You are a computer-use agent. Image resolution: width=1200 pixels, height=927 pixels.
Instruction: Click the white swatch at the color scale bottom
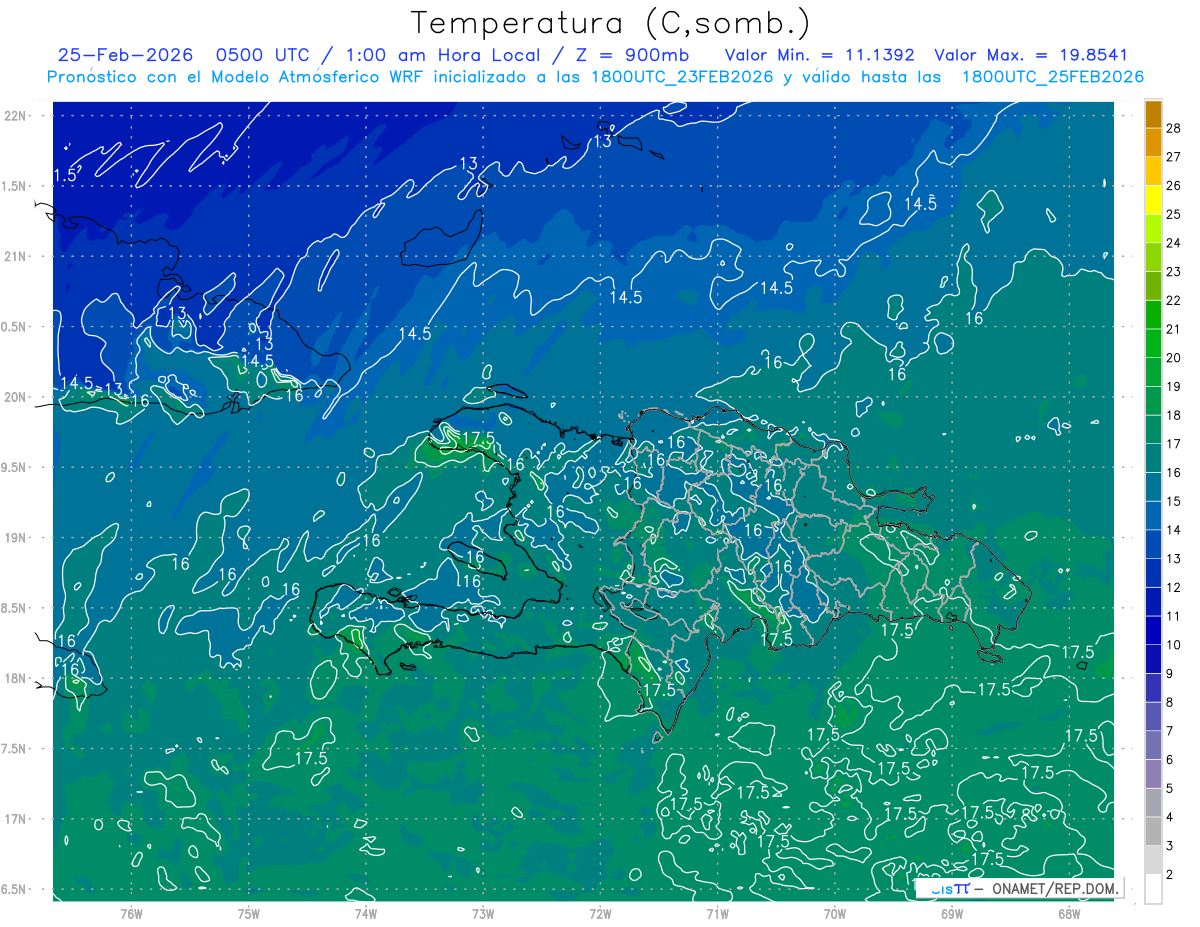coord(1153,889)
